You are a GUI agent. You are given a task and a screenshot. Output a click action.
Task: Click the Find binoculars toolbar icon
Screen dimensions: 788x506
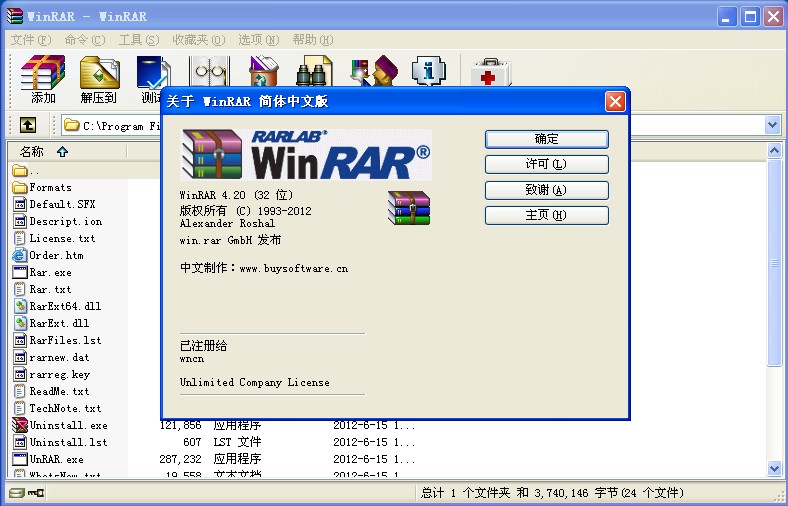(x=313, y=72)
